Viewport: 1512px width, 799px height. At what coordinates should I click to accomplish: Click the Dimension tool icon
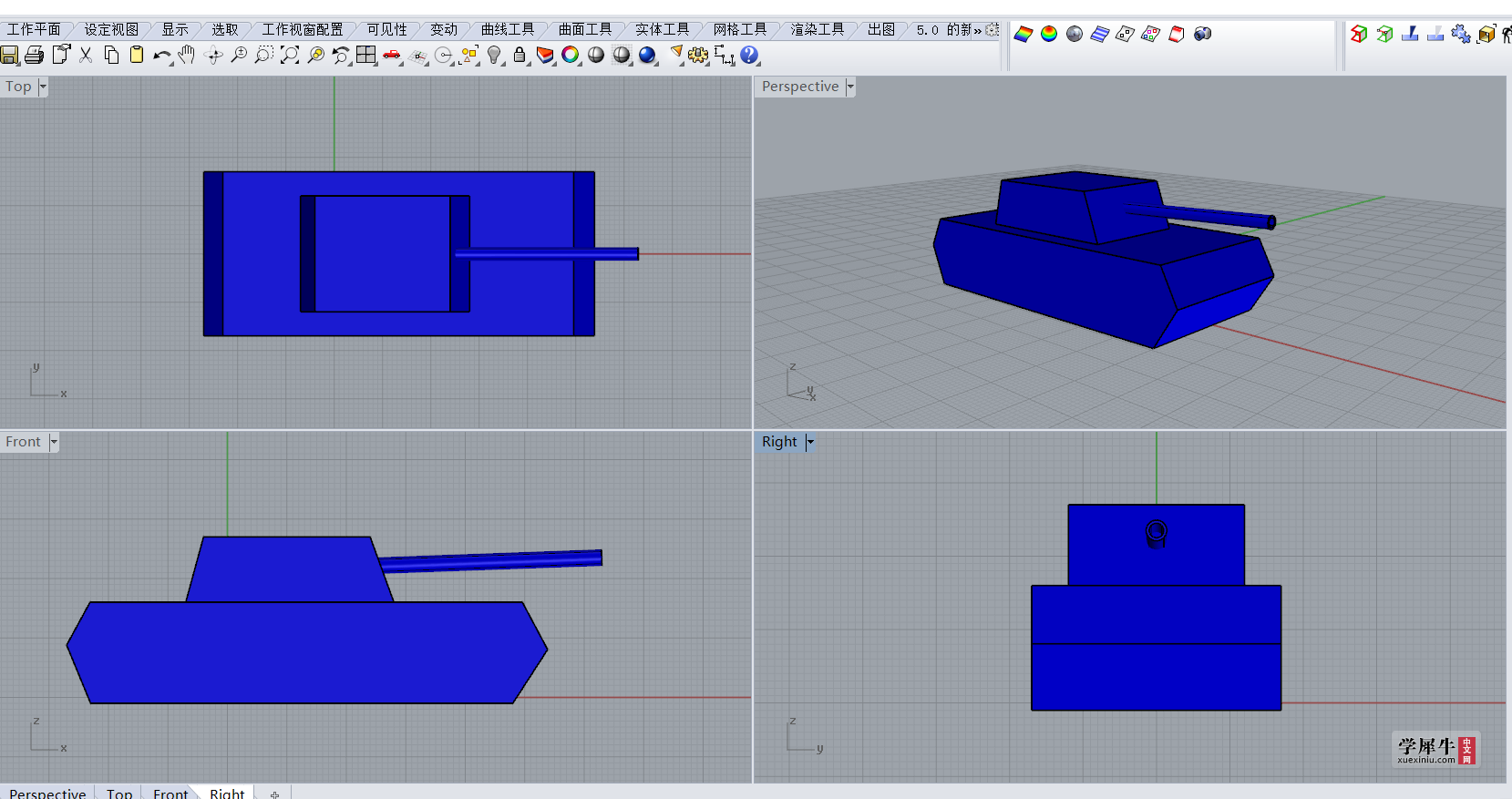coord(725,56)
